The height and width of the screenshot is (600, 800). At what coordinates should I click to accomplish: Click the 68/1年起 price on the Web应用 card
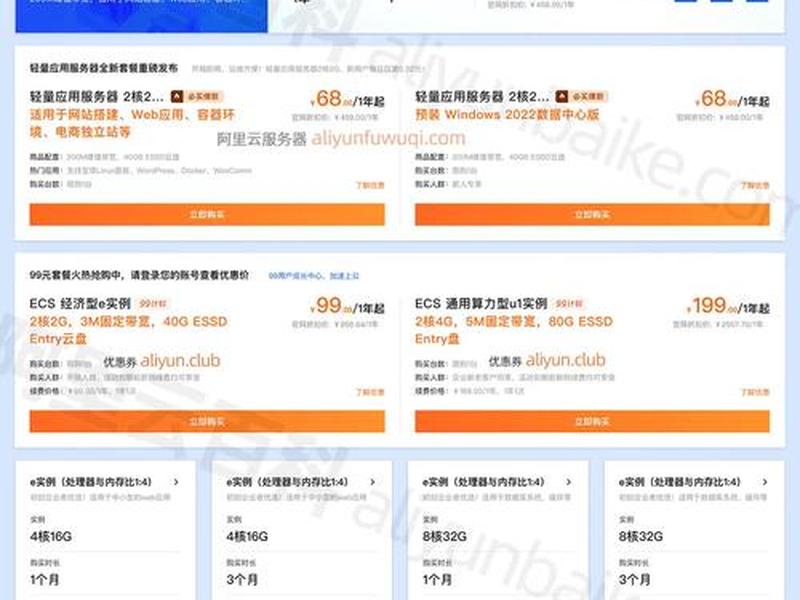(347, 99)
